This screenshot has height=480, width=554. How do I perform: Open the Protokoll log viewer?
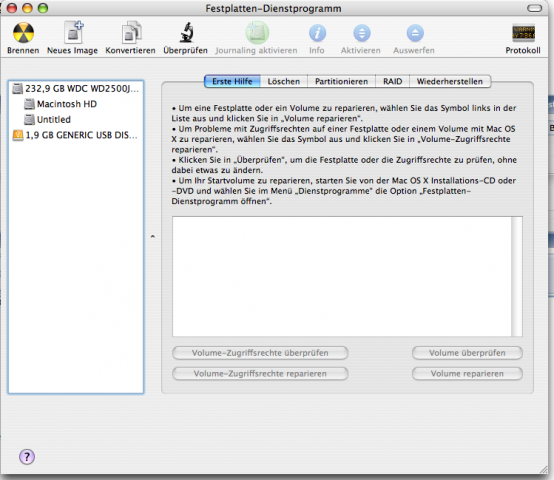(523, 33)
